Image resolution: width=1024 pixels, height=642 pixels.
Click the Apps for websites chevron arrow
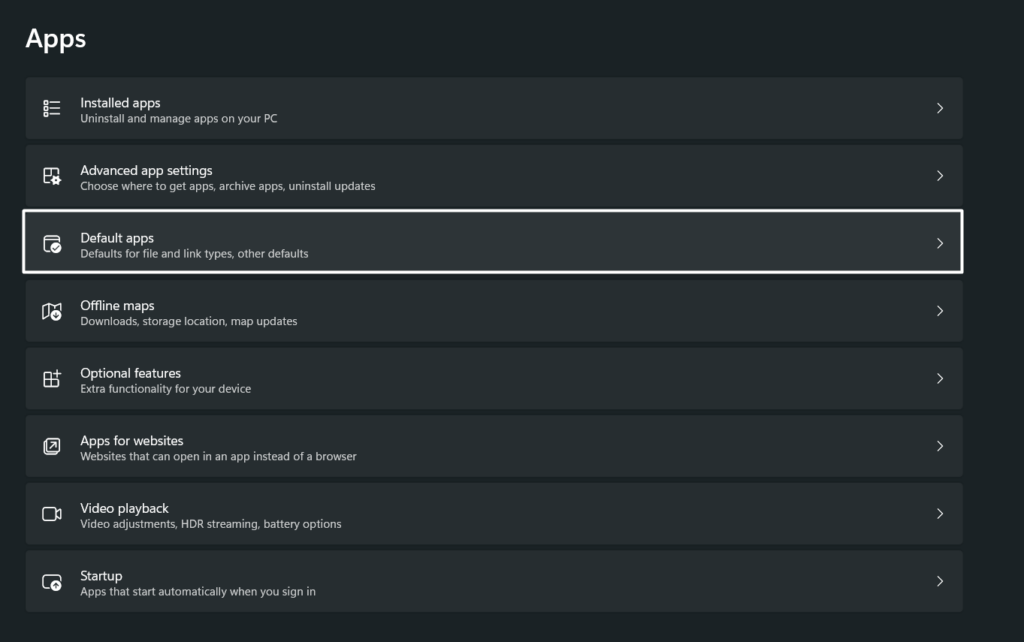click(x=939, y=446)
